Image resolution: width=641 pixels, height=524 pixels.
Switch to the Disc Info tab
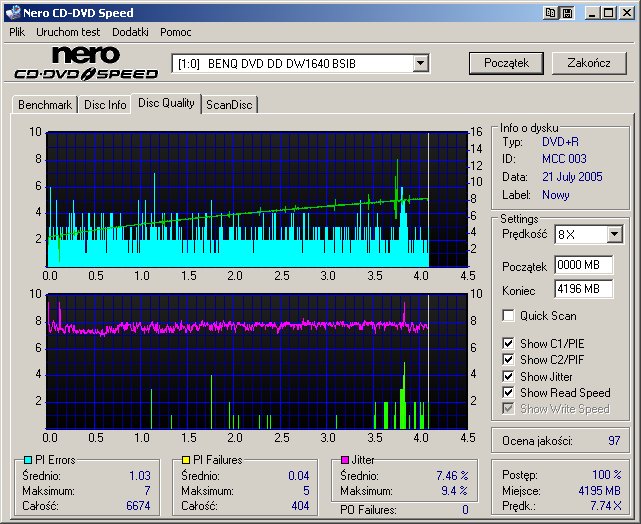[105, 105]
